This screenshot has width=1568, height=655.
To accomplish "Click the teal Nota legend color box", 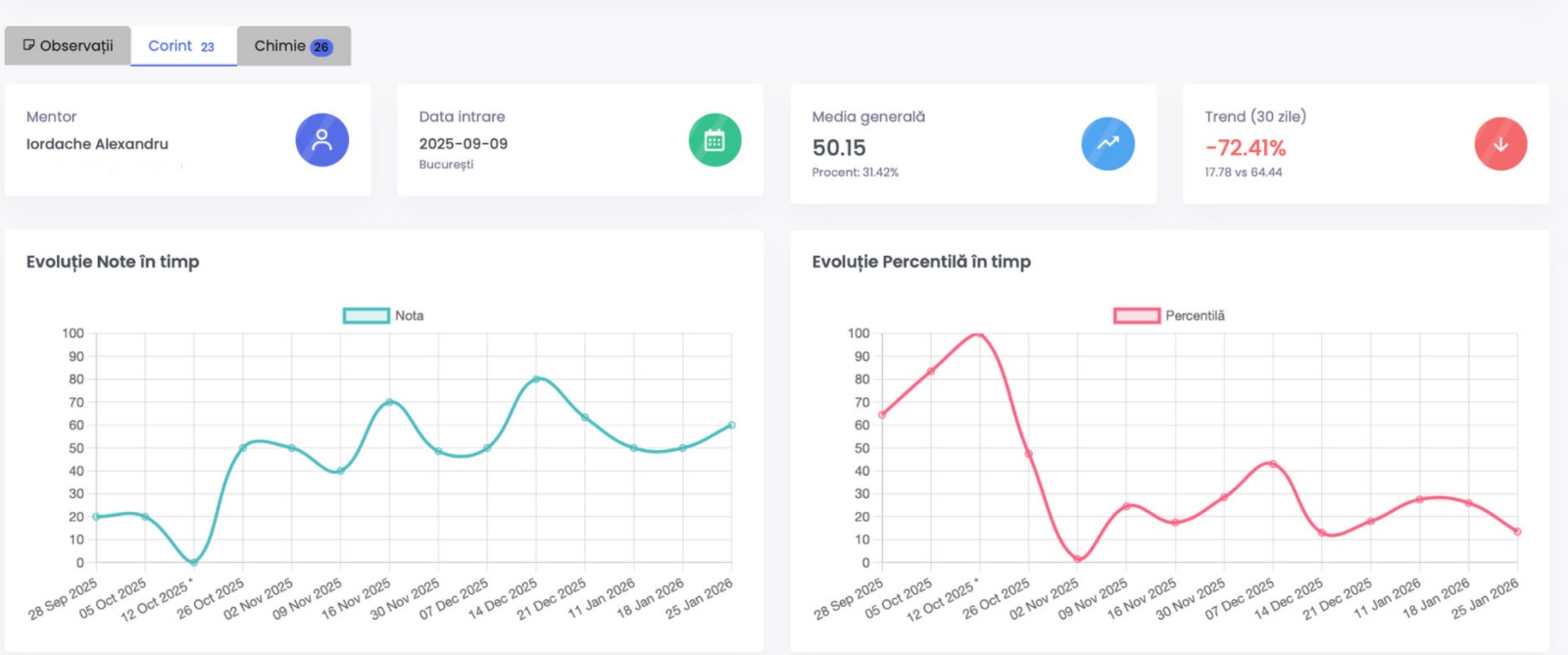I will click(367, 316).
